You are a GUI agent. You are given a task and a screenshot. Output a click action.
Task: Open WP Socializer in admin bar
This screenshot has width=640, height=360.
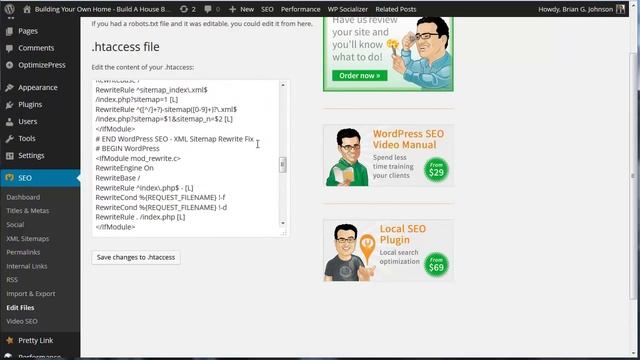(x=347, y=9)
